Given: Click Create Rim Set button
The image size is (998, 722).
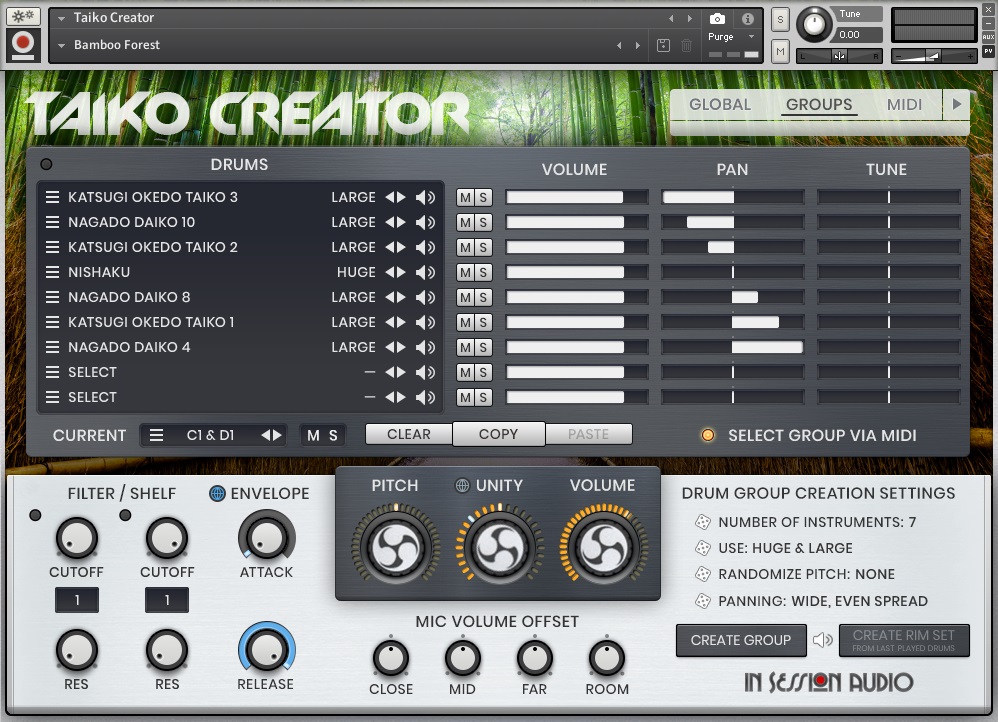Looking at the screenshot, I should coord(904,640).
